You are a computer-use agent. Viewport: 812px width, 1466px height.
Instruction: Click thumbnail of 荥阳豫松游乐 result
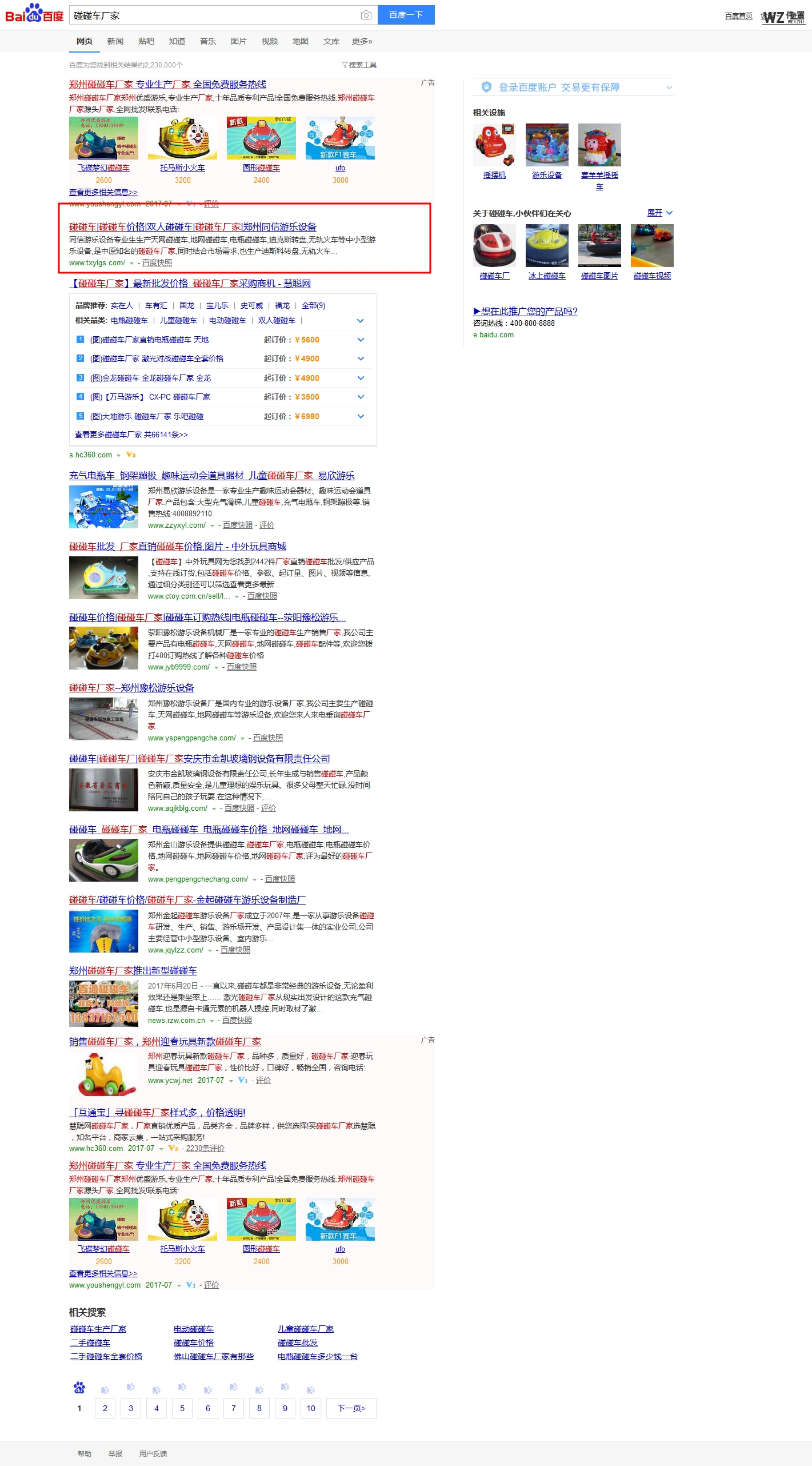[x=103, y=648]
